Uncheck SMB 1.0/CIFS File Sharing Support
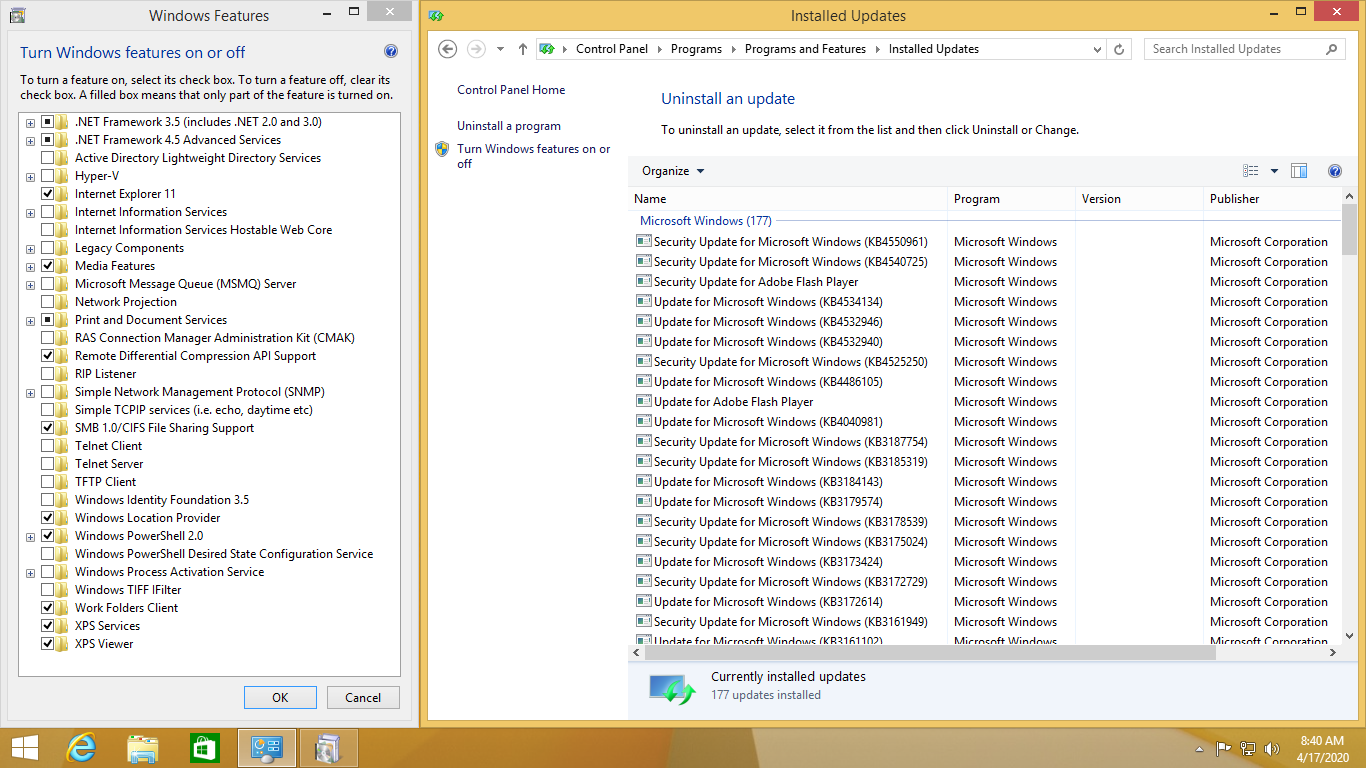The image size is (1366, 768). point(48,428)
